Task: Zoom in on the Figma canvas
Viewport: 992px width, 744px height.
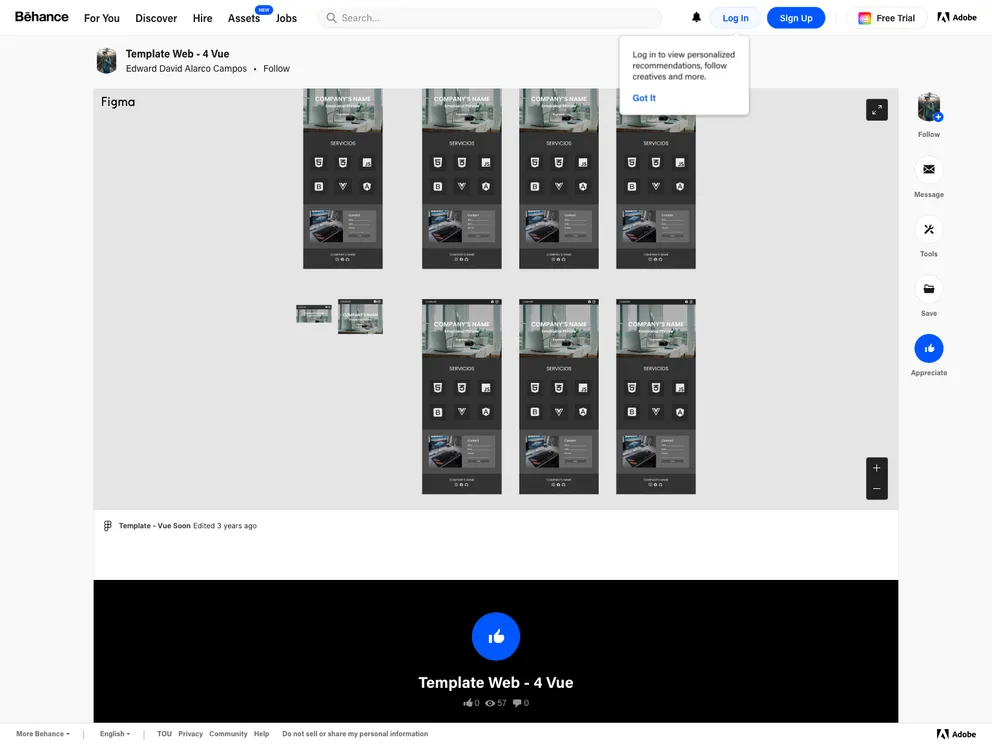Action: 876,468
